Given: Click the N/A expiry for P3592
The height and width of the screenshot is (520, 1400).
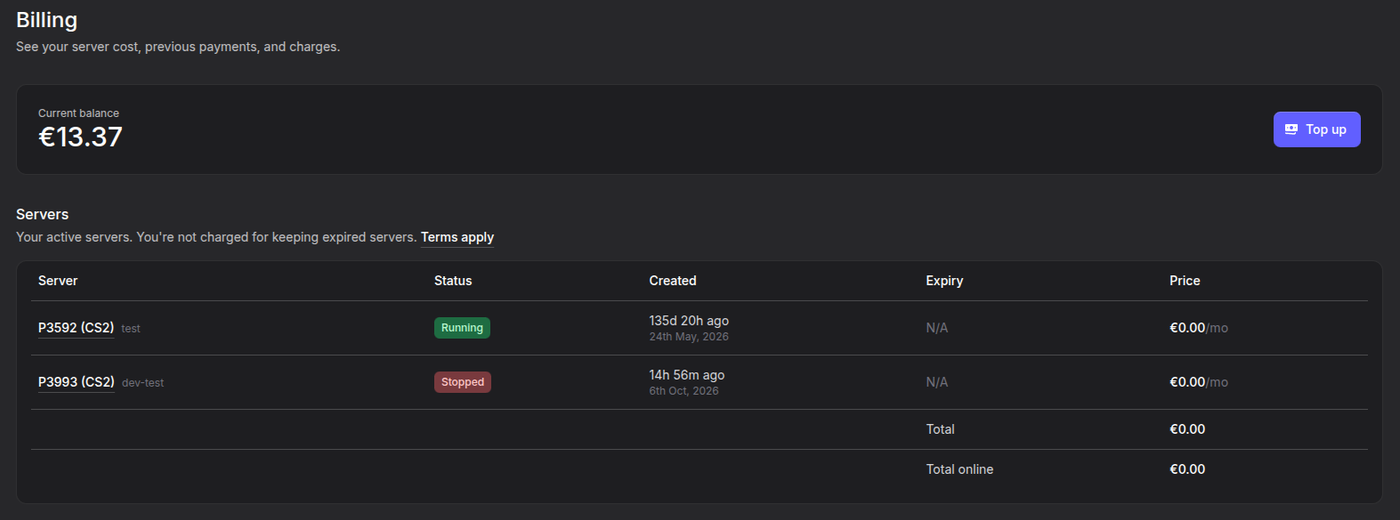Looking at the screenshot, I should click(x=937, y=328).
